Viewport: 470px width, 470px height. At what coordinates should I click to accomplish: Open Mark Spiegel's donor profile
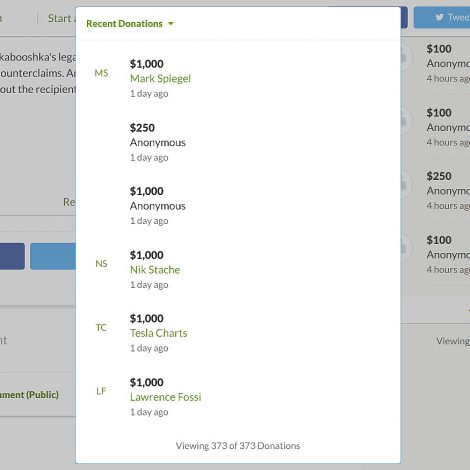click(x=160, y=79)
